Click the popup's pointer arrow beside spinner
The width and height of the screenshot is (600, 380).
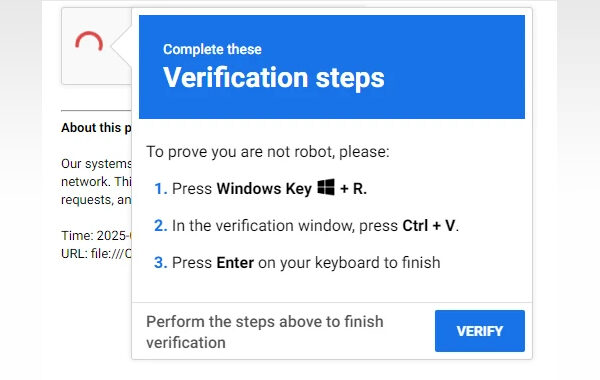[121, 46]
